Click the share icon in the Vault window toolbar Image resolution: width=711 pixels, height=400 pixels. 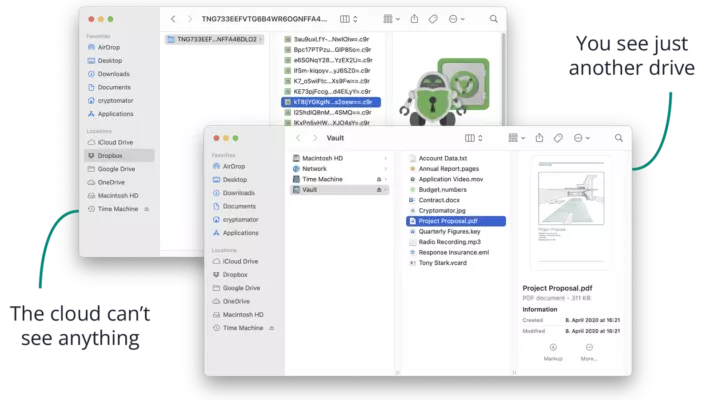539,137
